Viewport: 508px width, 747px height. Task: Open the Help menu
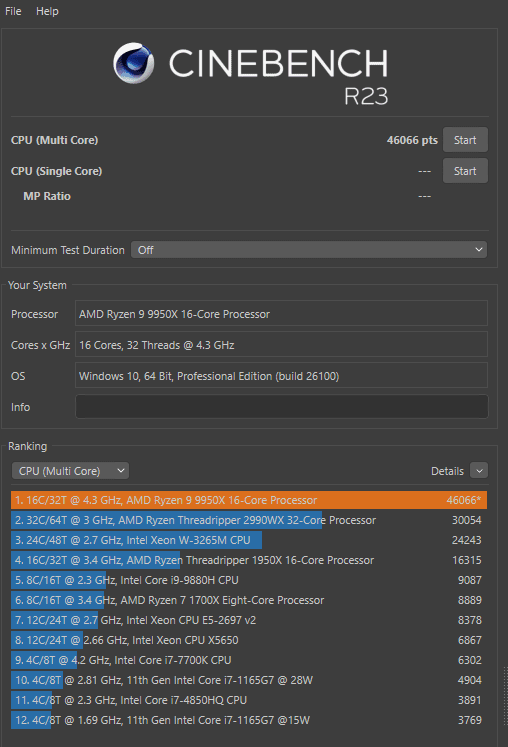47,11
